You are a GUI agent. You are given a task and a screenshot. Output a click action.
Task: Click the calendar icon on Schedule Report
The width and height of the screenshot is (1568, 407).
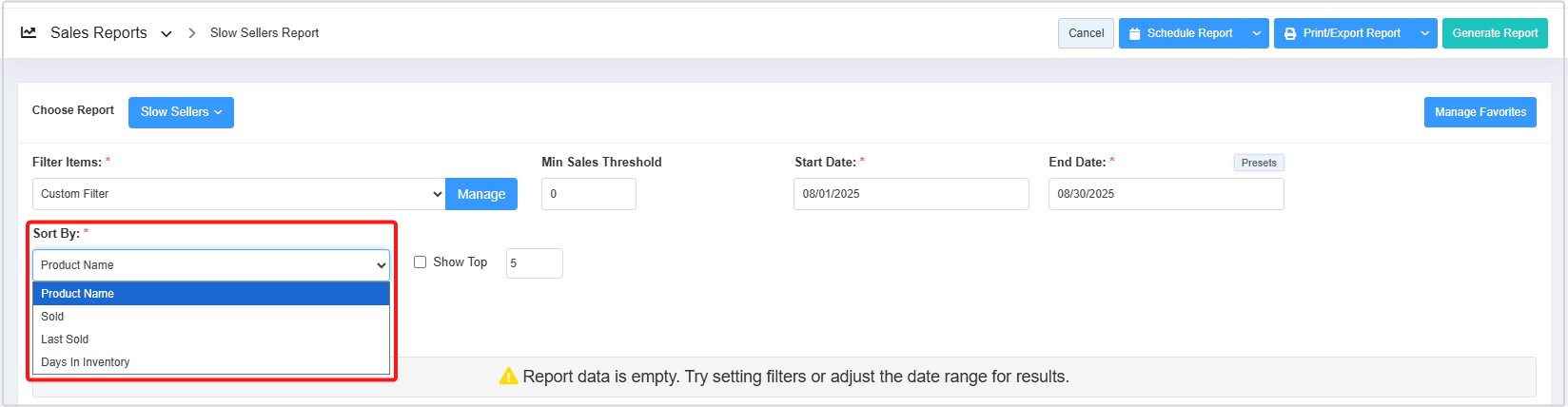(1134, 33)
